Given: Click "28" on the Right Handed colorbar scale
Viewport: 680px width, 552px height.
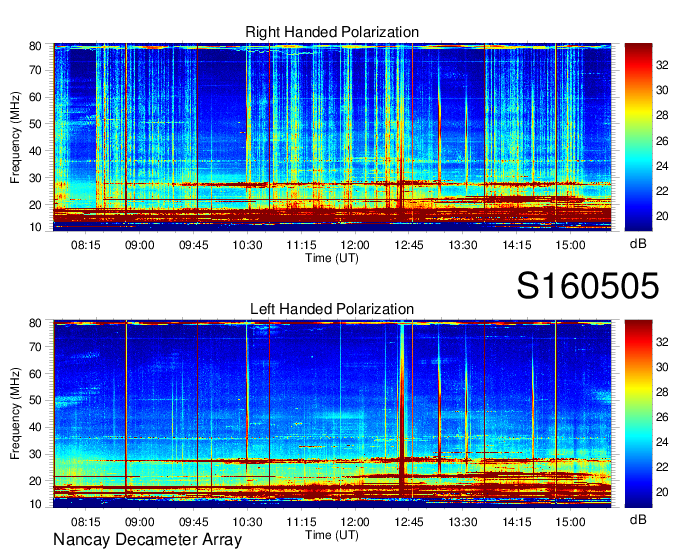Looking at the screenshot, I should (x=662, y=115).
